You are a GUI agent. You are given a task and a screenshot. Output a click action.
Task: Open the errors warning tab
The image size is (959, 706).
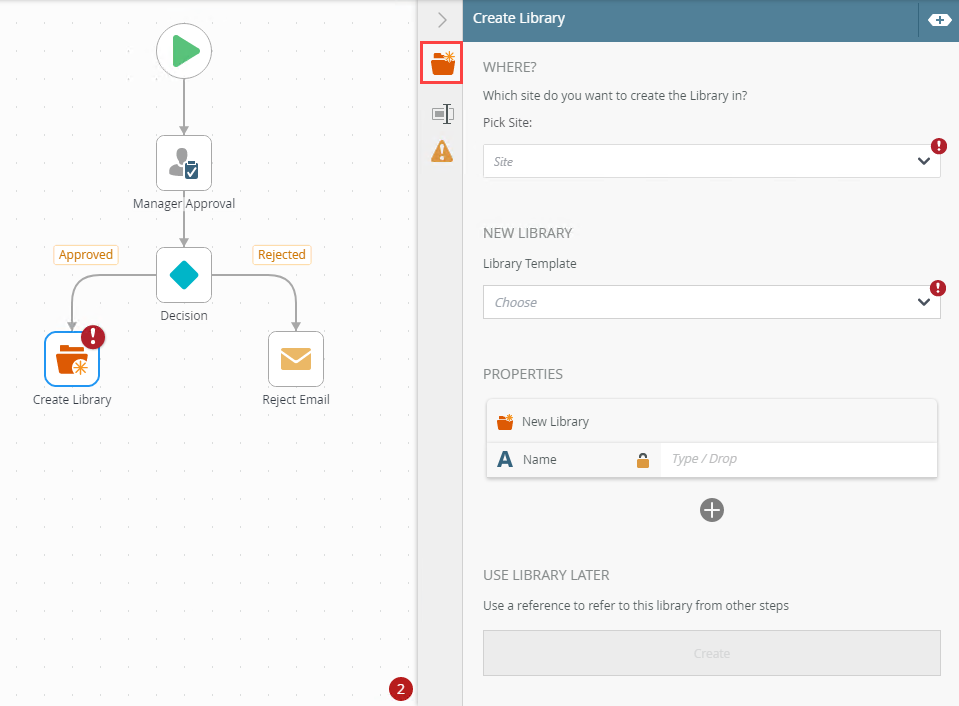pyautogui.click(x=442, y=151)
